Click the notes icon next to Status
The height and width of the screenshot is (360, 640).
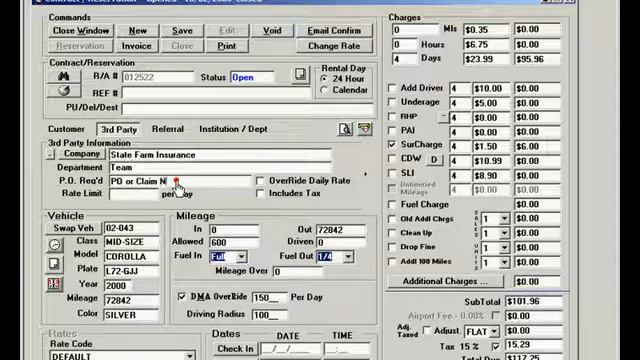pyautogui.click(x=300, y=75)
